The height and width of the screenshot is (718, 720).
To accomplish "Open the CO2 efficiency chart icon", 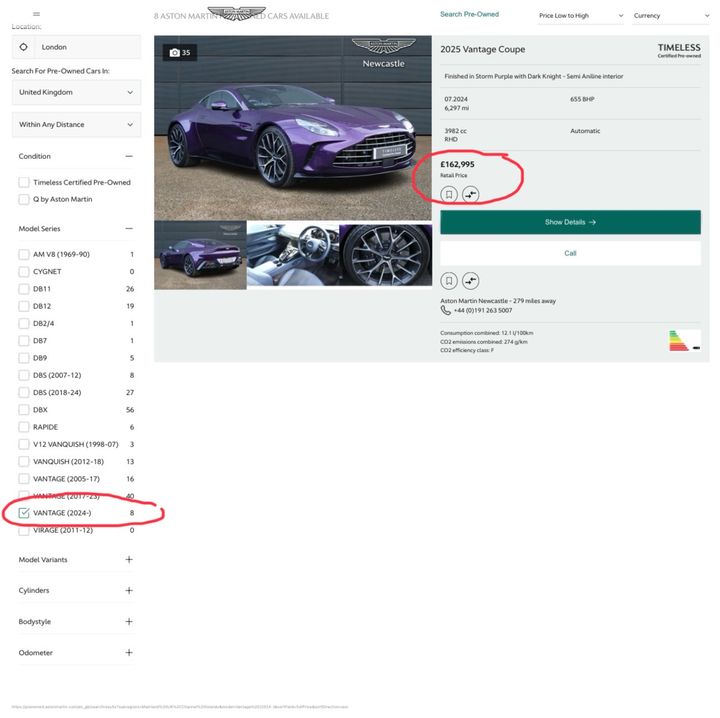I will coord(685,340).
